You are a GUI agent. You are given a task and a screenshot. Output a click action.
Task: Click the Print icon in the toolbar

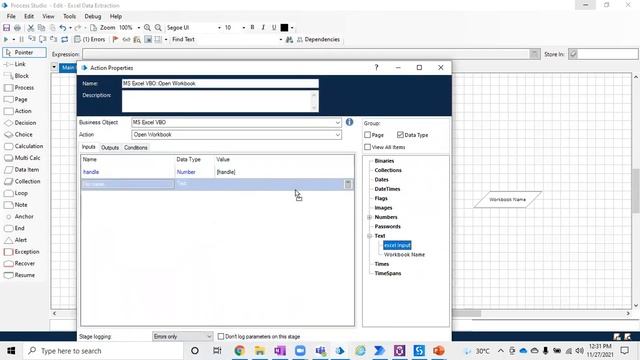(x=17, y=28)
